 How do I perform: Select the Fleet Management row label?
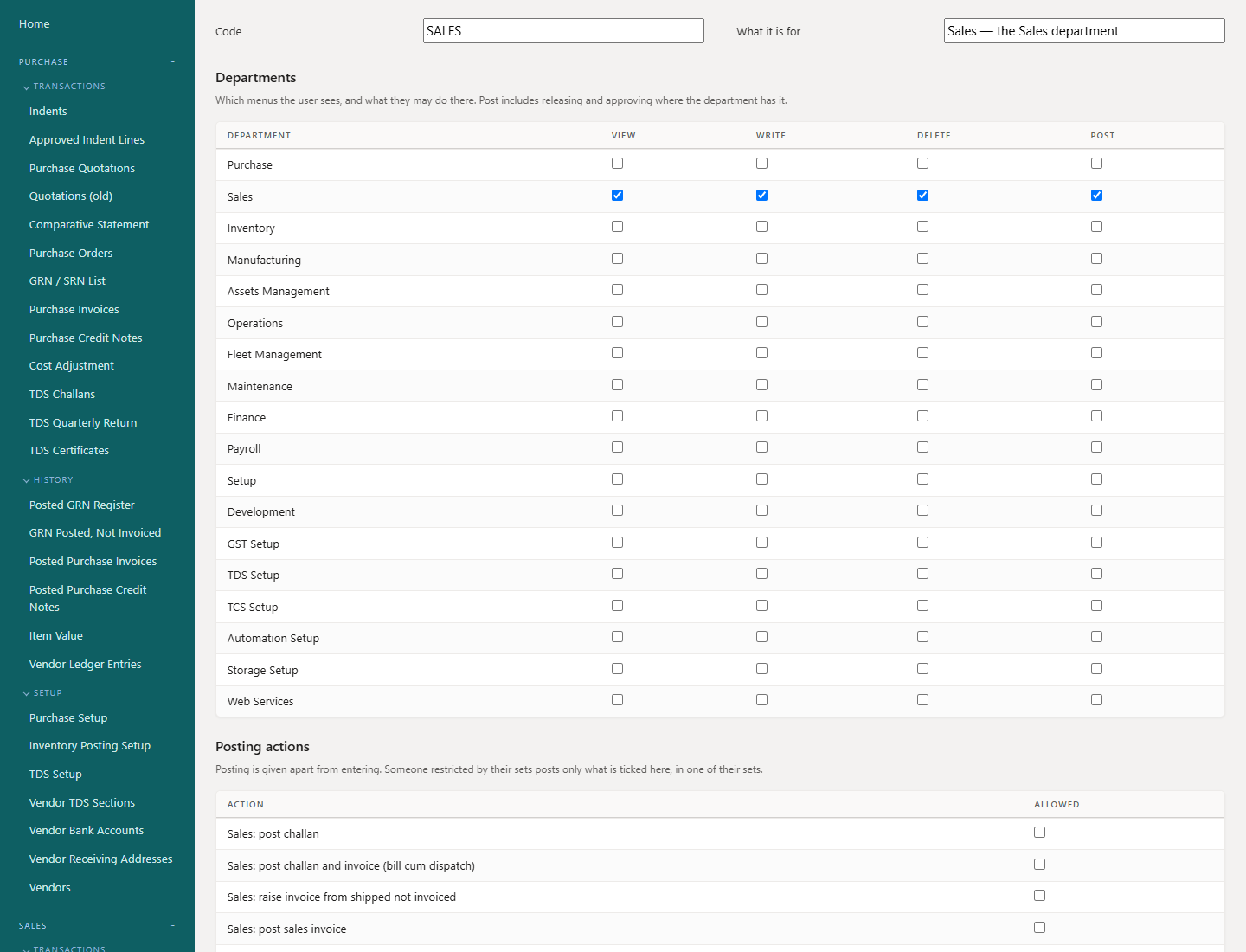274,355
